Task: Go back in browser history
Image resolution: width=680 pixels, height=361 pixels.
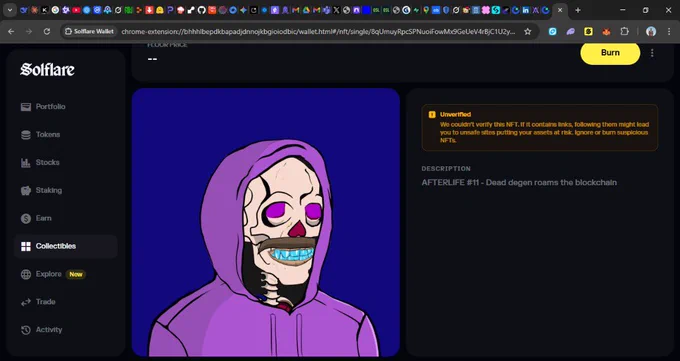Action: 11,32
